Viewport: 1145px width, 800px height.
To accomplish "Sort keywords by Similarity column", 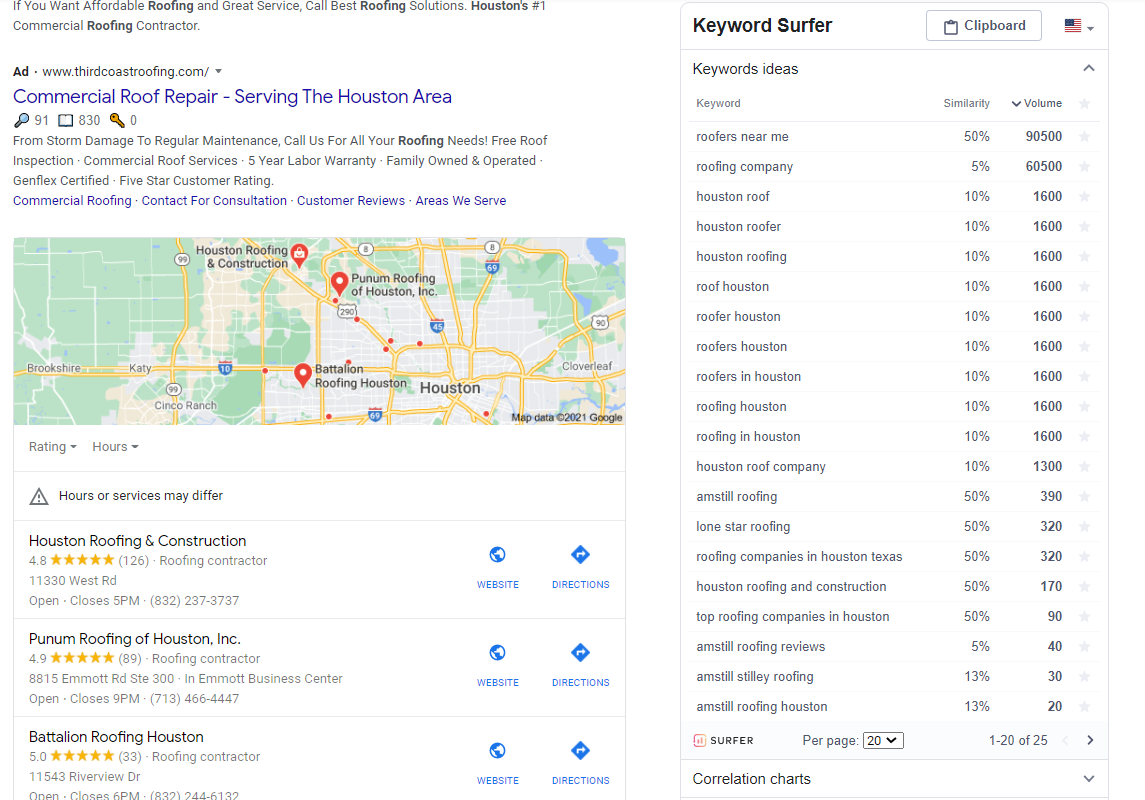I will pos(966,104).
